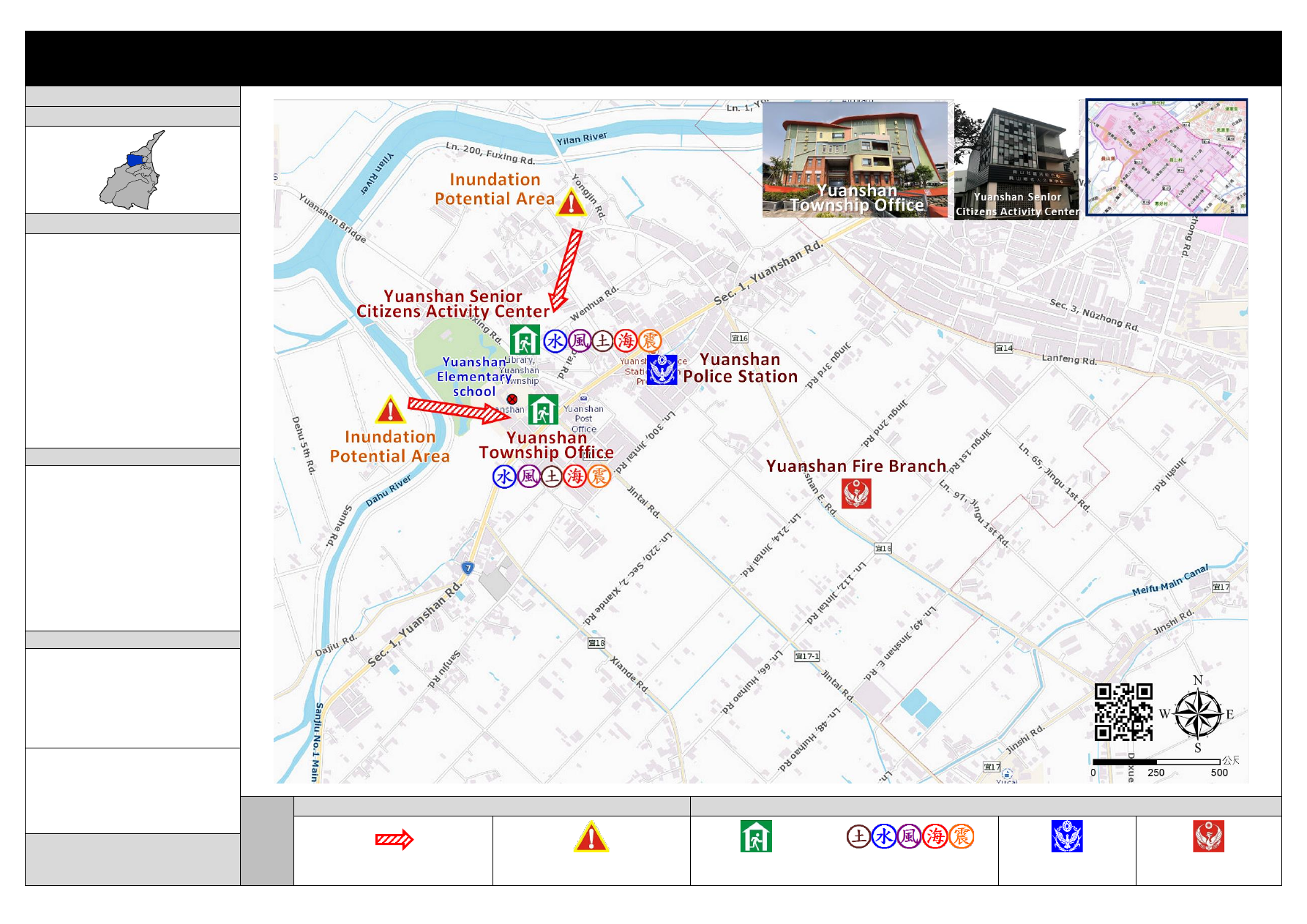The image size is (1307, 924).
Task: Click the 'Sec. 3, Nüzhong Rd.' label
Action: pos(1094,315)
